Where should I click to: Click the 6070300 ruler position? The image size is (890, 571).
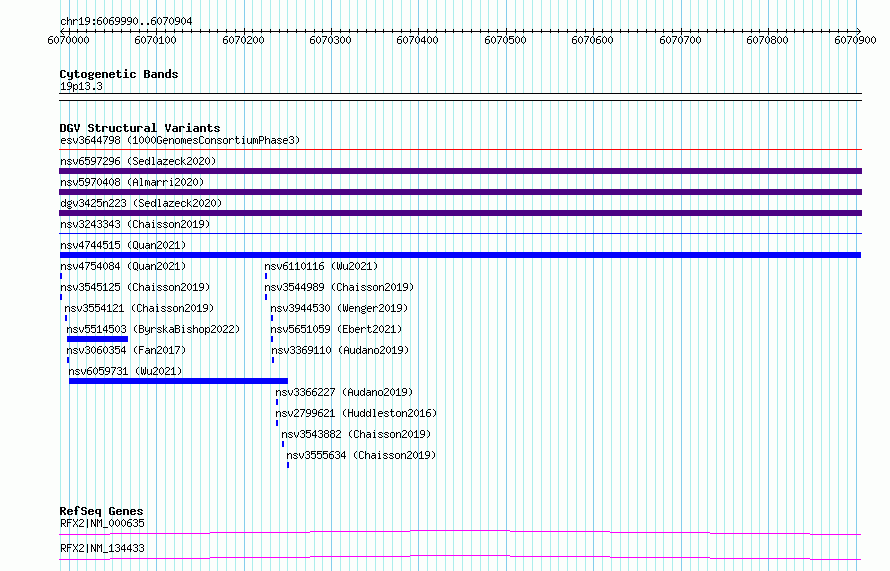[330, 40]
